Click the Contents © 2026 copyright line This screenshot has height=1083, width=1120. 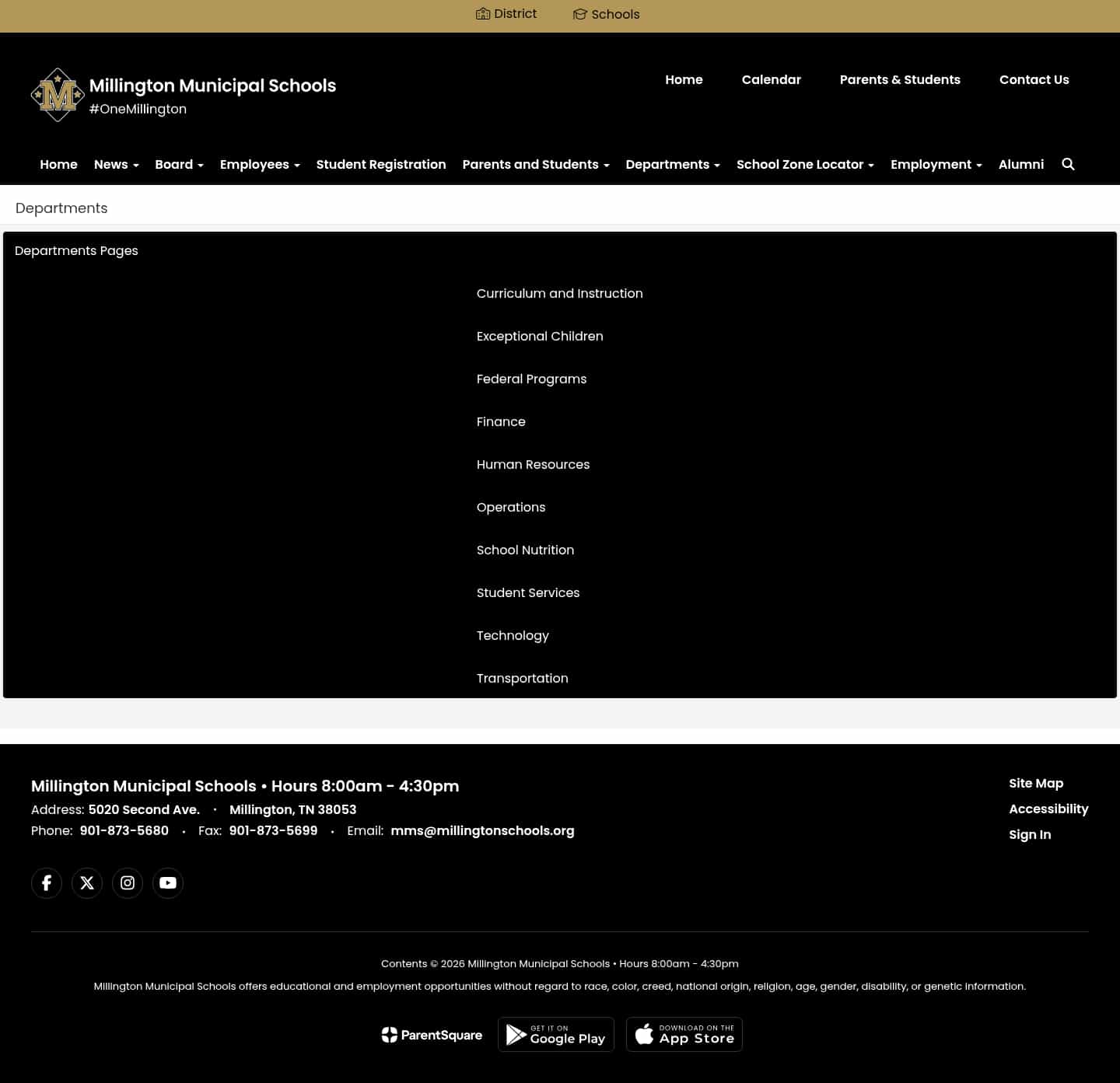click(x=560, y=963)
